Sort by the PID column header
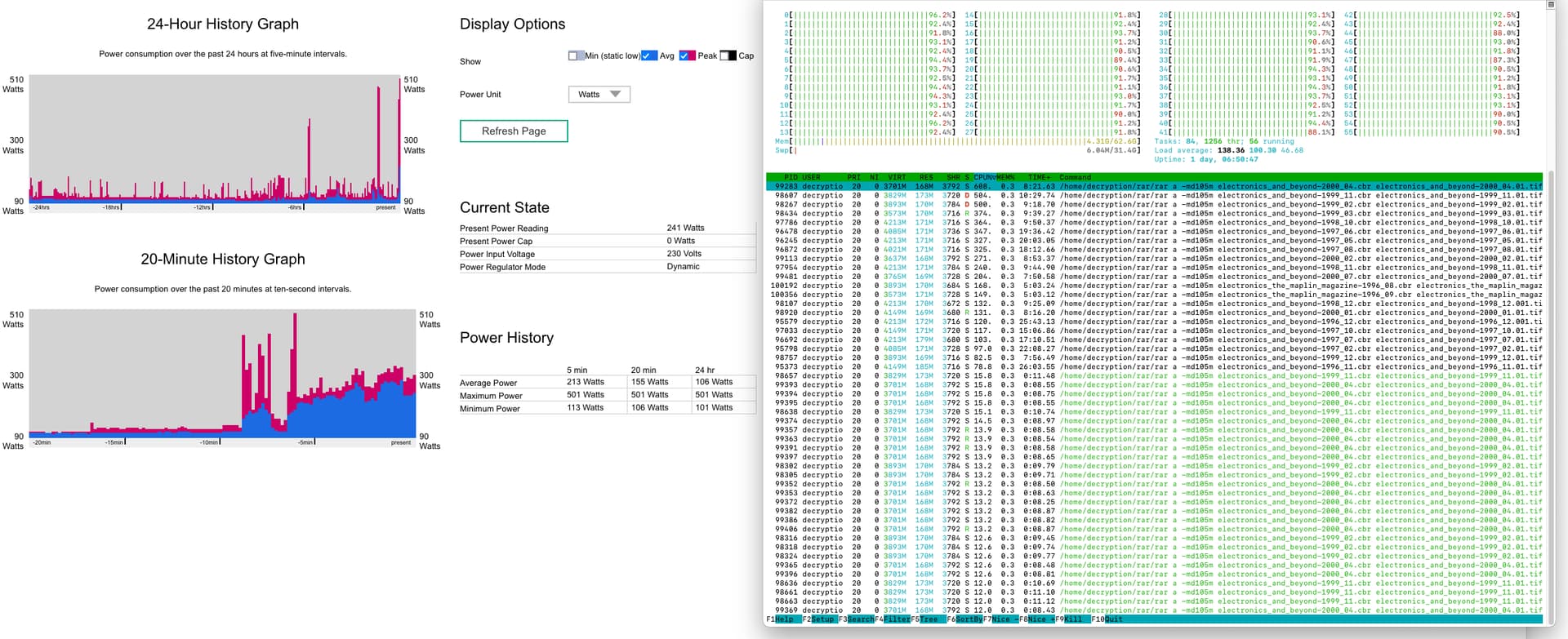This screenshot has height=639, width=1568. click(x=791, y=177)
